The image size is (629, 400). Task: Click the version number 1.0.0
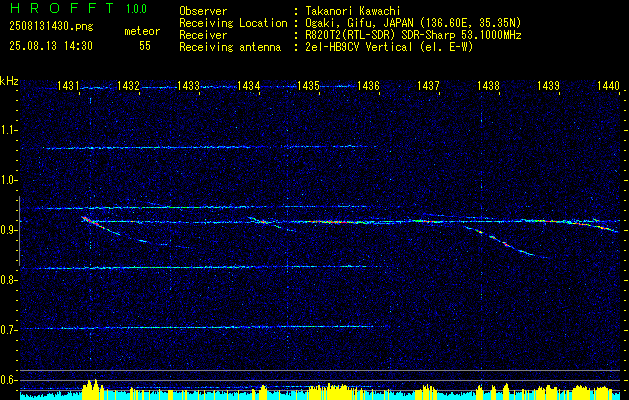(136, 9)
